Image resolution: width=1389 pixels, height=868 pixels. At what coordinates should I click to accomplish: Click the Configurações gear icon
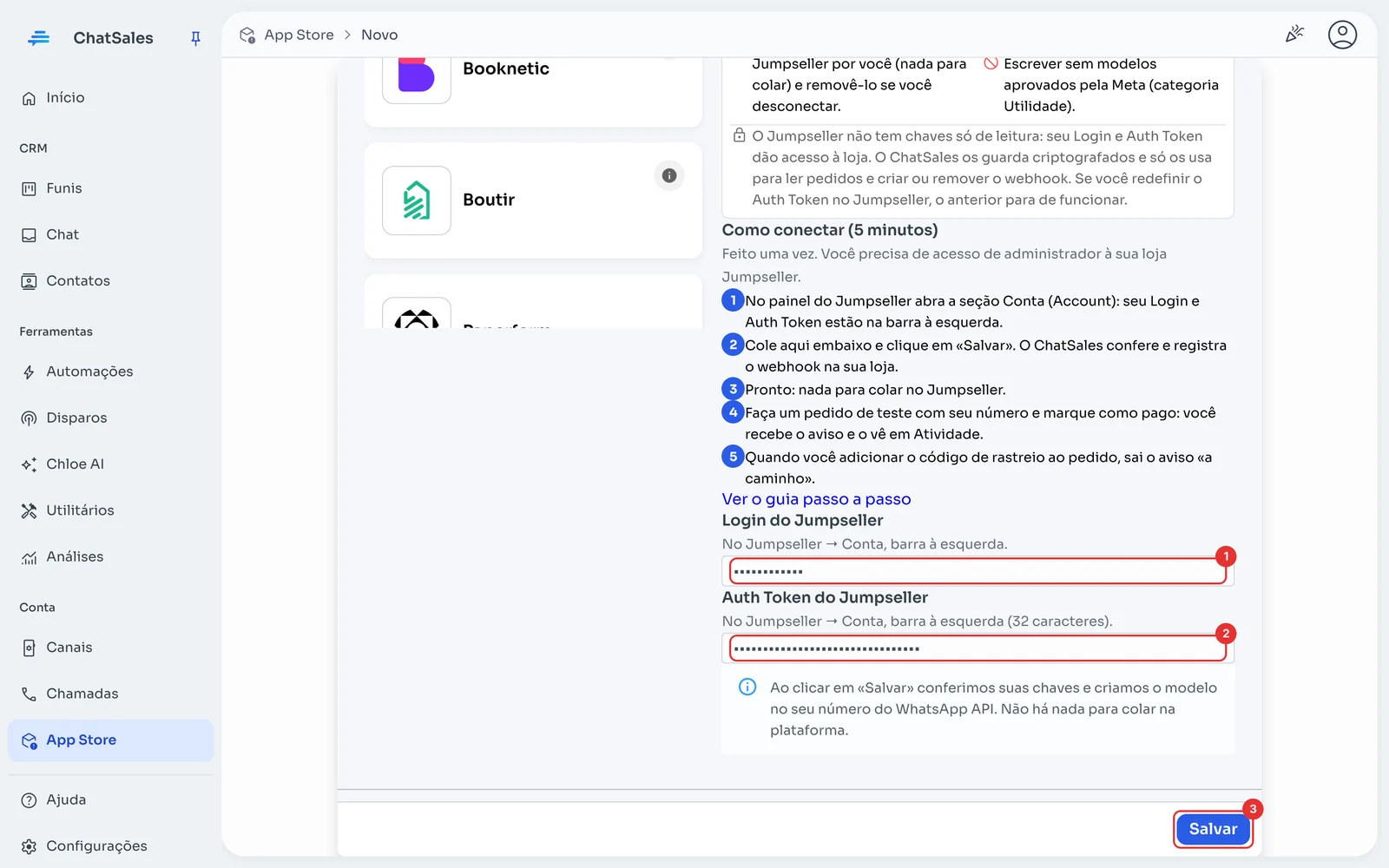click(29, 846)
